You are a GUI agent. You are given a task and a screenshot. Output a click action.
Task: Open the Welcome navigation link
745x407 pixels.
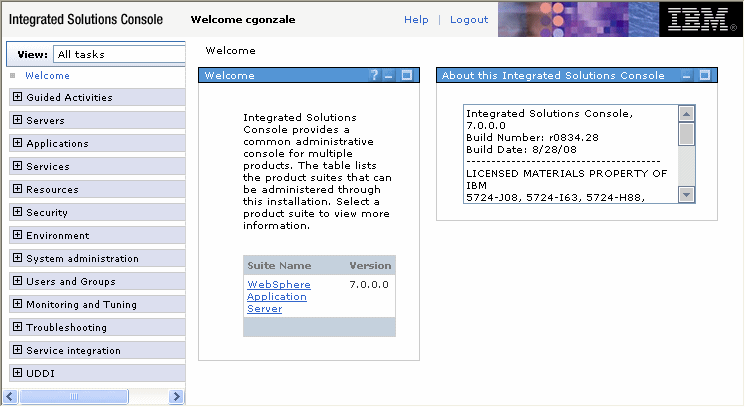(48, 76)
